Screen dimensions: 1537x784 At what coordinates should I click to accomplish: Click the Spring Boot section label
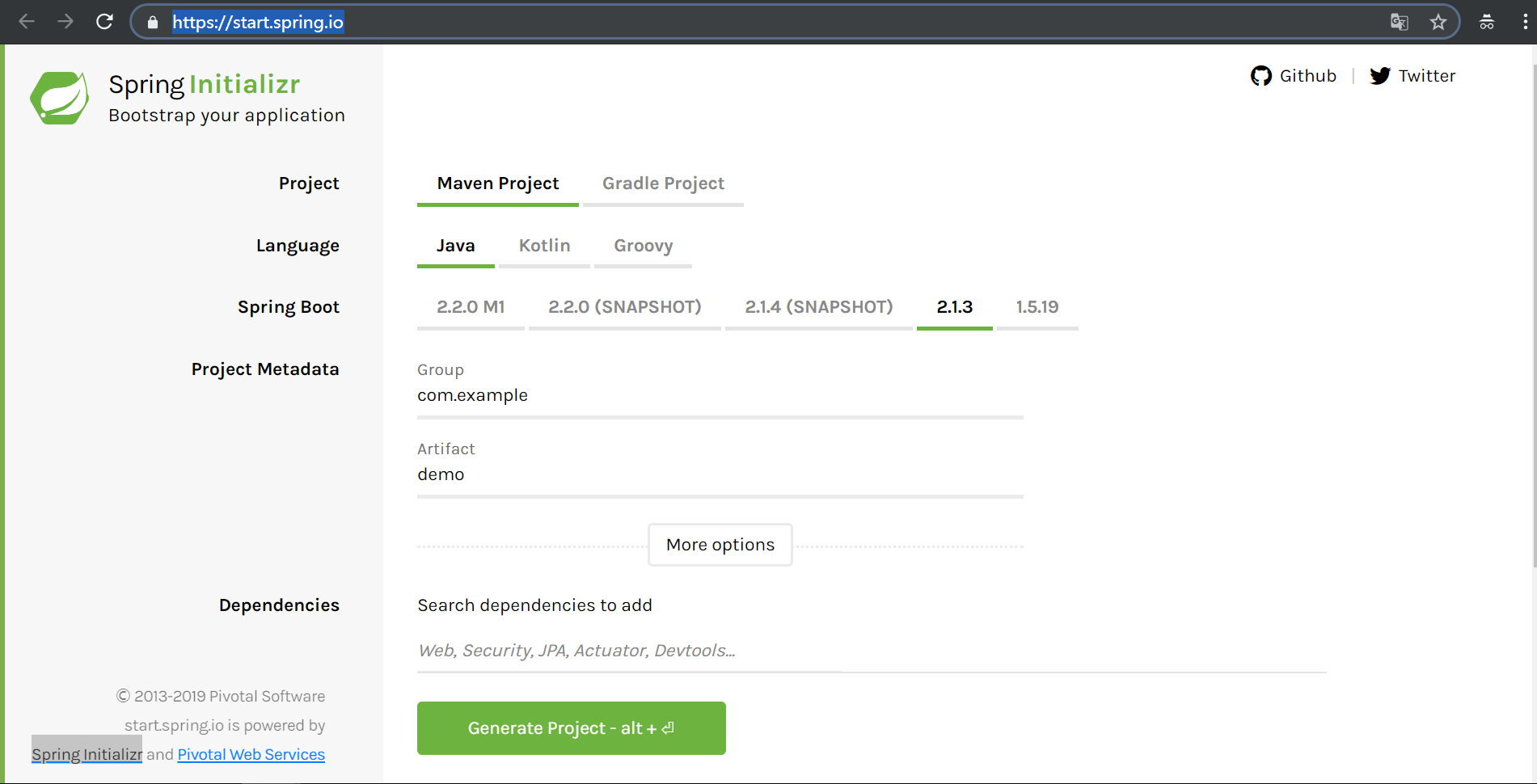tap(289, 308)
